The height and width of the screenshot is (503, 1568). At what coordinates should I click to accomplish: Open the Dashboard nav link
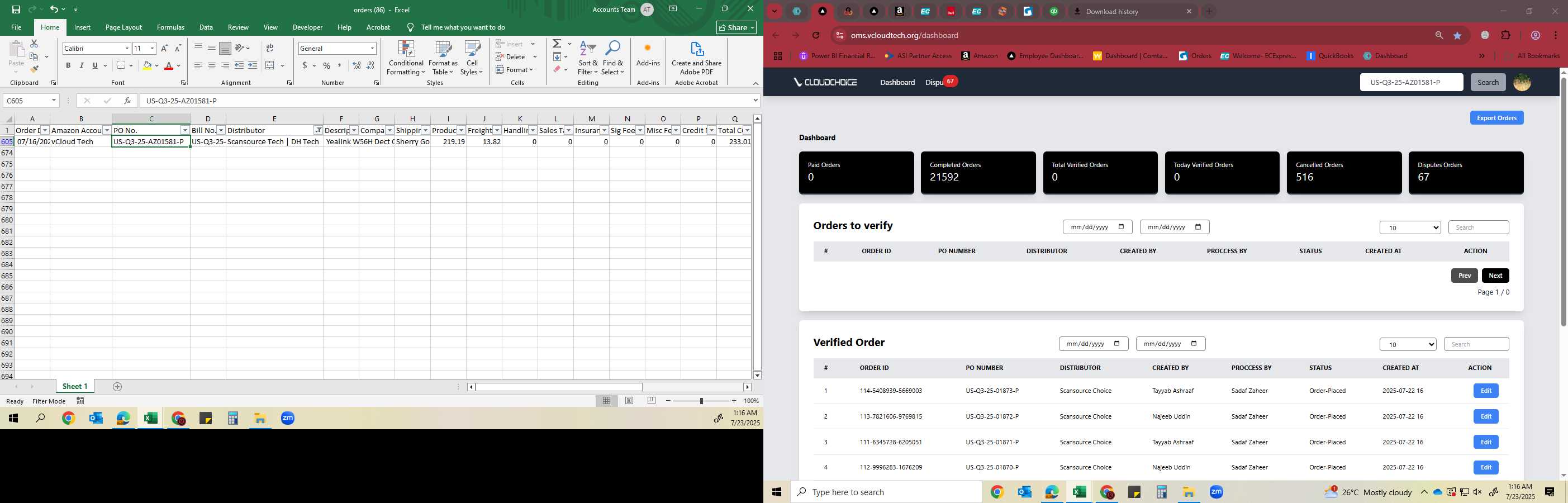897,82
